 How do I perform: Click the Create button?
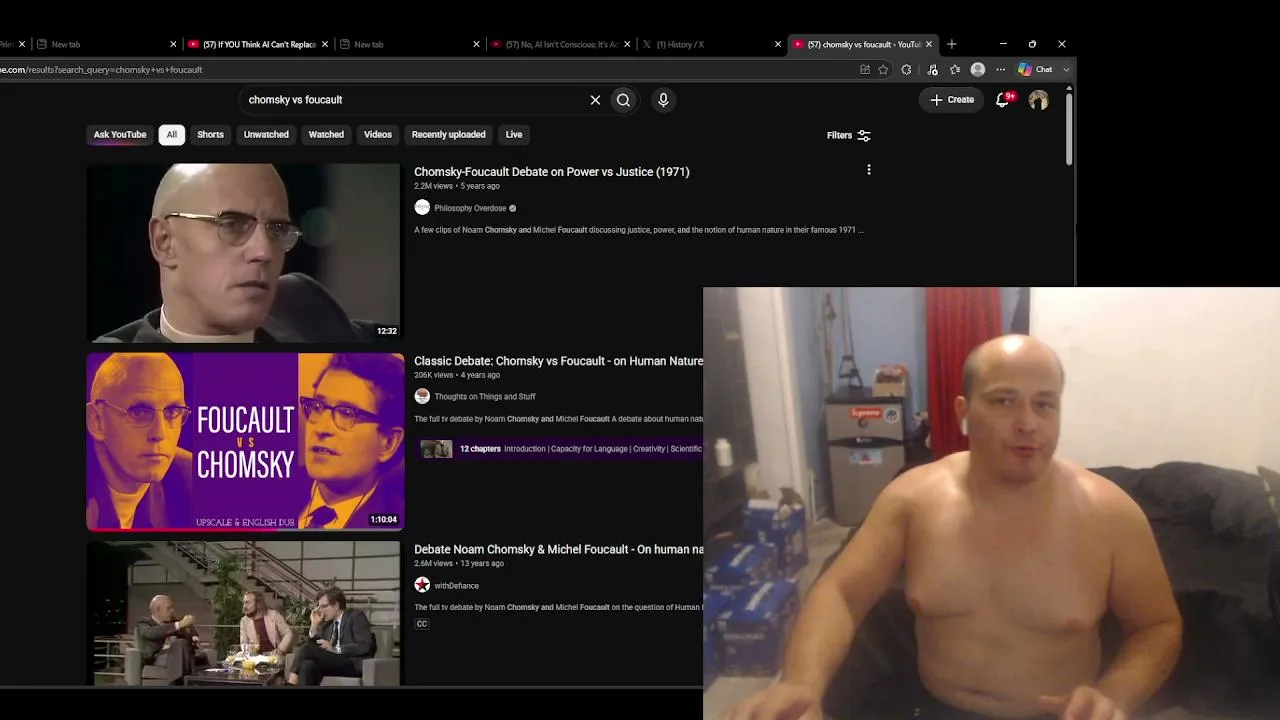pyautogui.click(x=952, y=100)
